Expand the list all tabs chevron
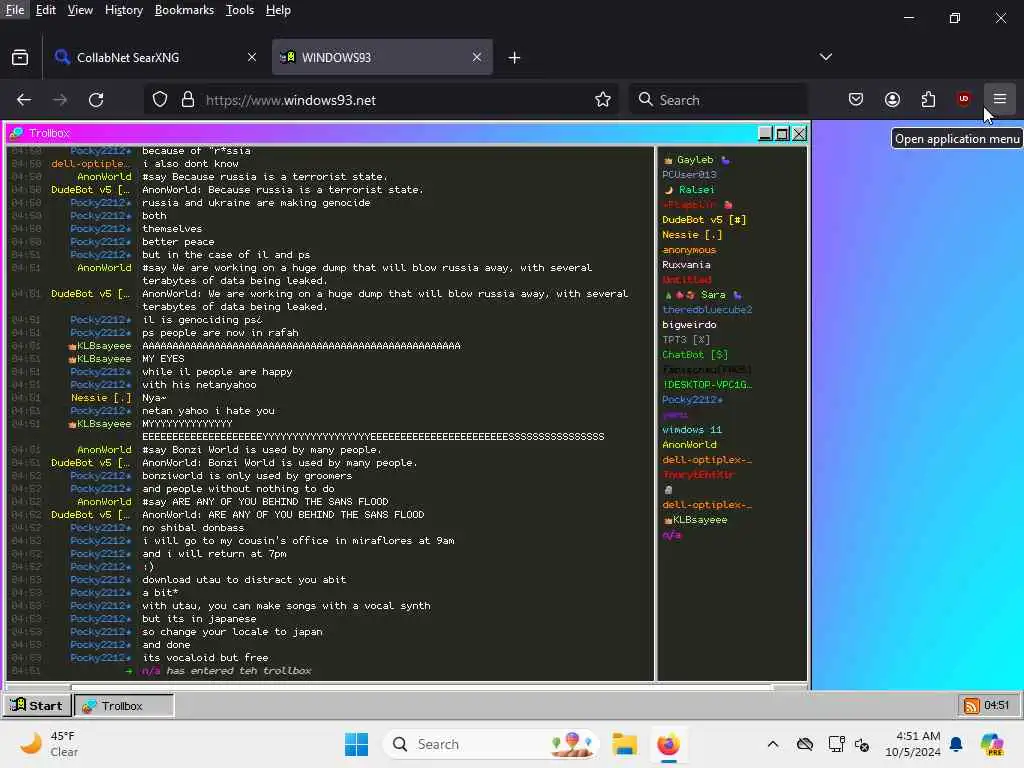This screenshot has width=1024, height=768. point(825,57)
